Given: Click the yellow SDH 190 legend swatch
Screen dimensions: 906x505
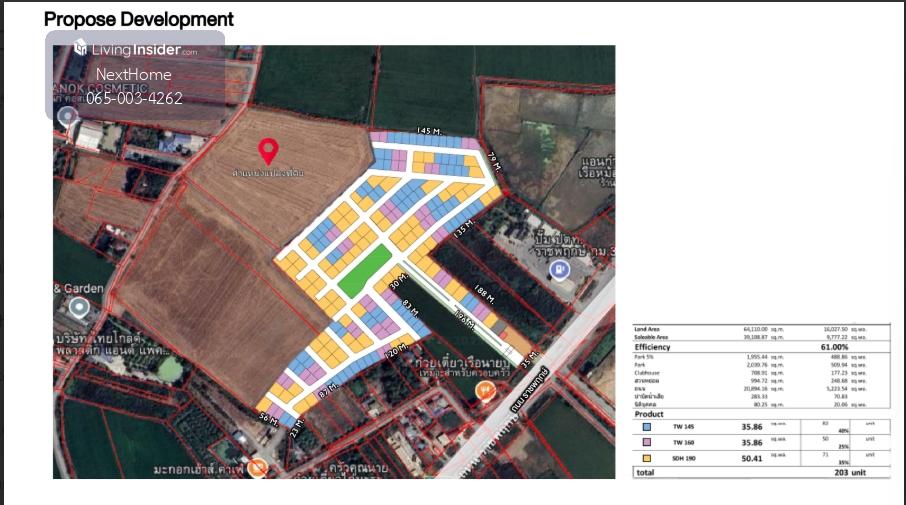Looking at the screenshot, I should pos(647,459).
